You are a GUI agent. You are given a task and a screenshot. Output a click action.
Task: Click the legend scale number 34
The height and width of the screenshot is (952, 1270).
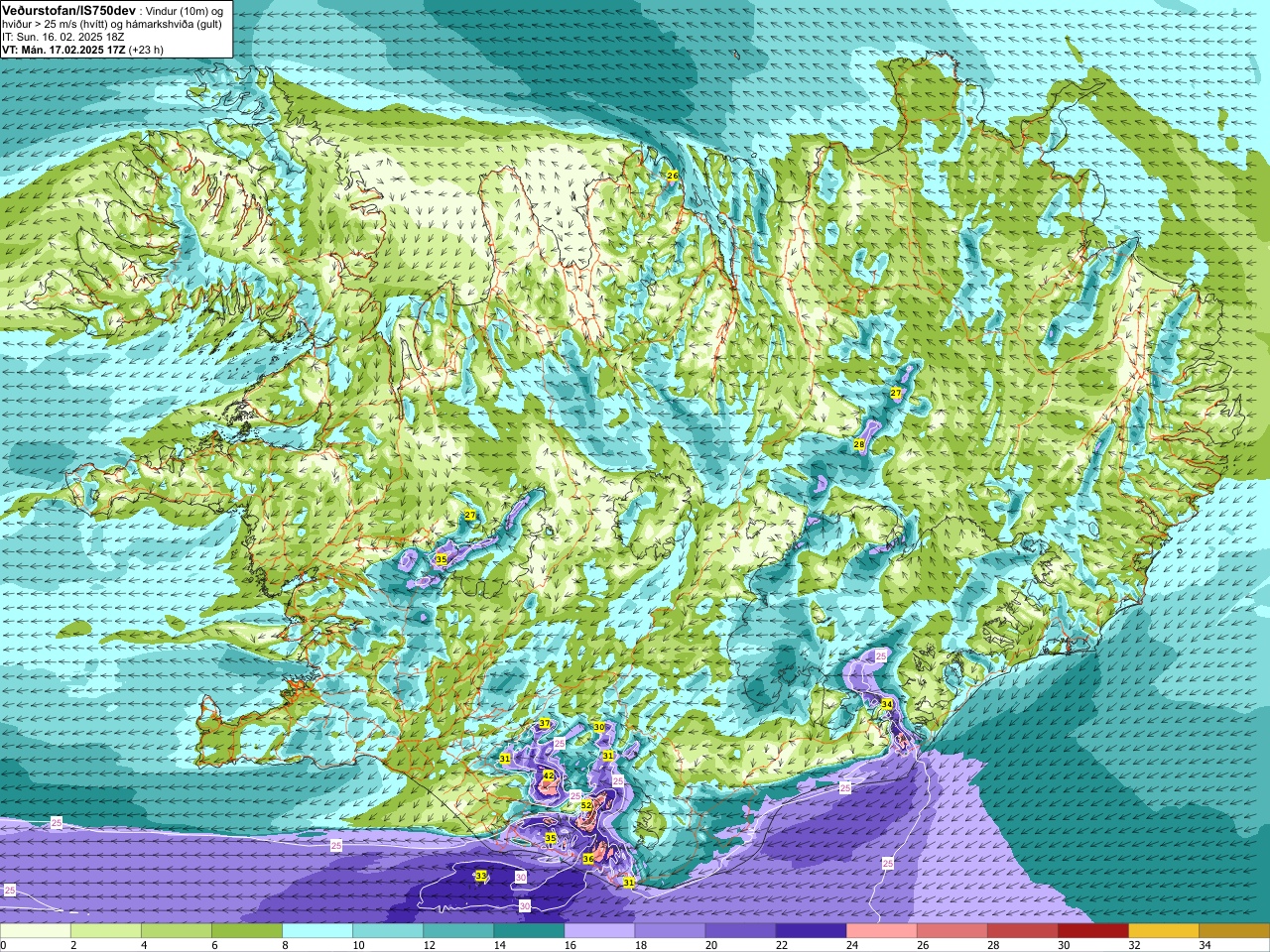[1205, 945]
